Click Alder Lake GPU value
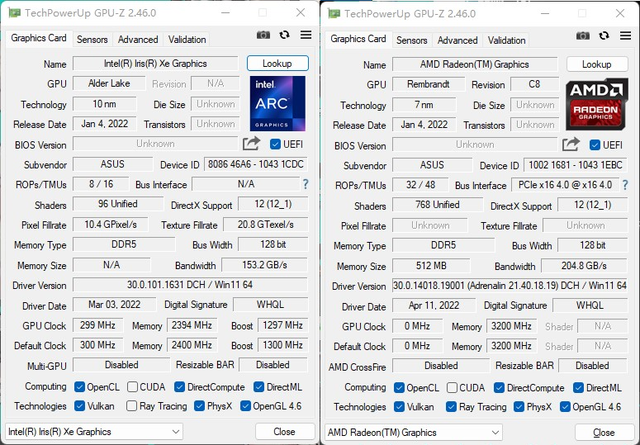This screenshot has width=640, height=445. (109, 83)
